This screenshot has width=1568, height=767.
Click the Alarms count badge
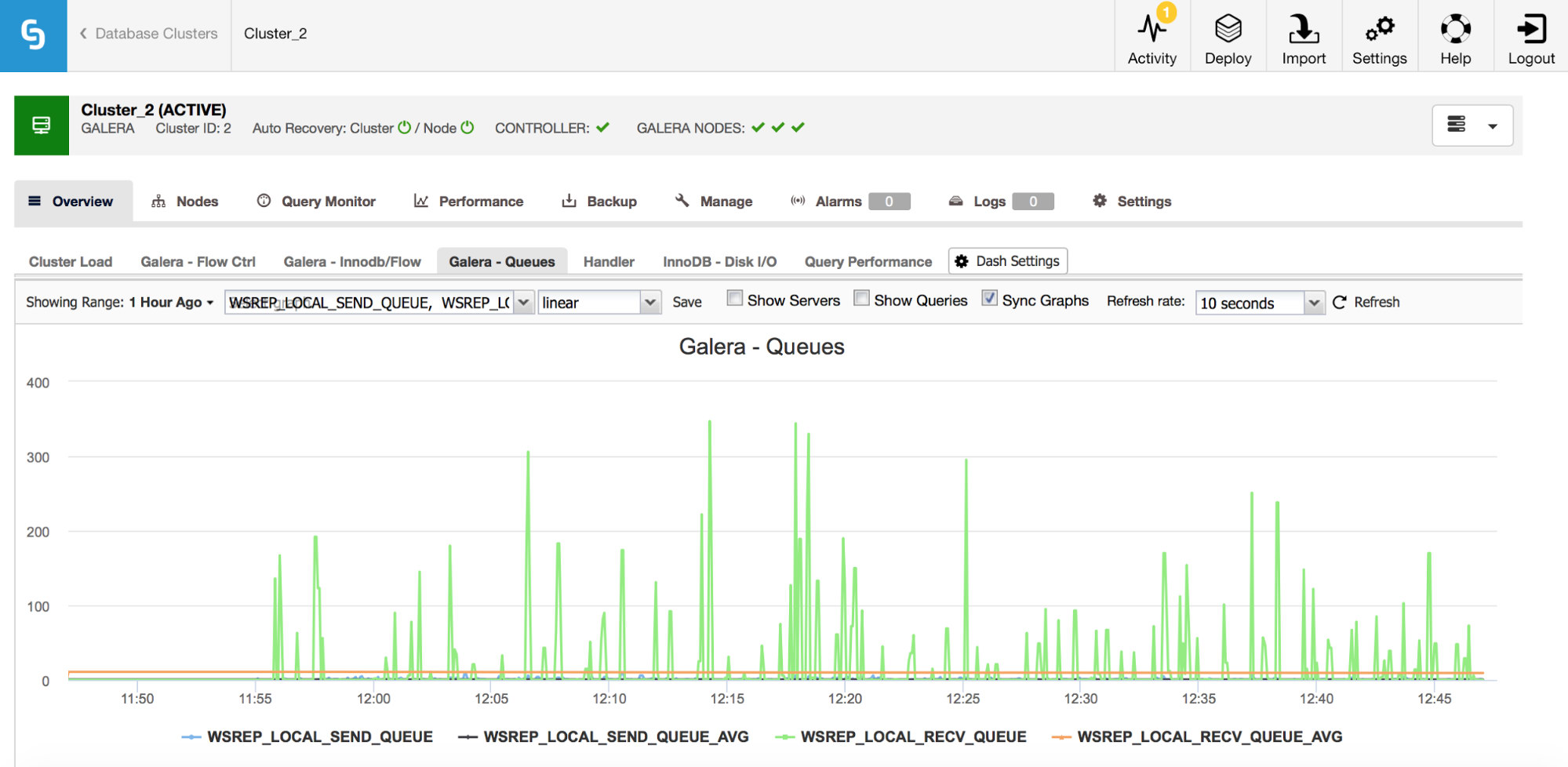pyautogui.click(x=889, y=202)
